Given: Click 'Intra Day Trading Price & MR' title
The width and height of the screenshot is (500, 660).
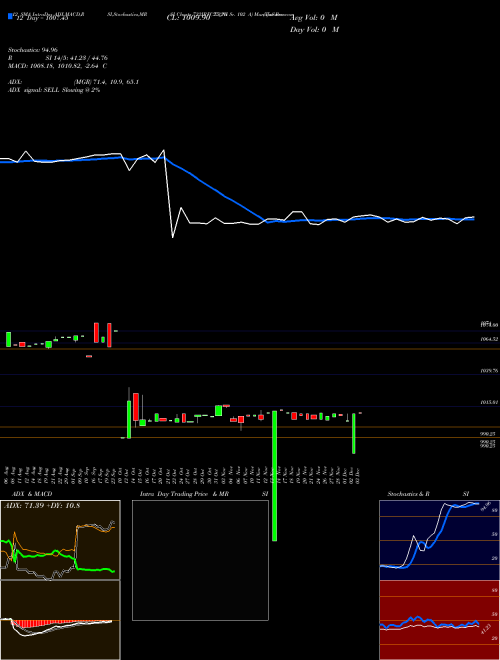Looking at the screenshot, I should click(184, 494).
